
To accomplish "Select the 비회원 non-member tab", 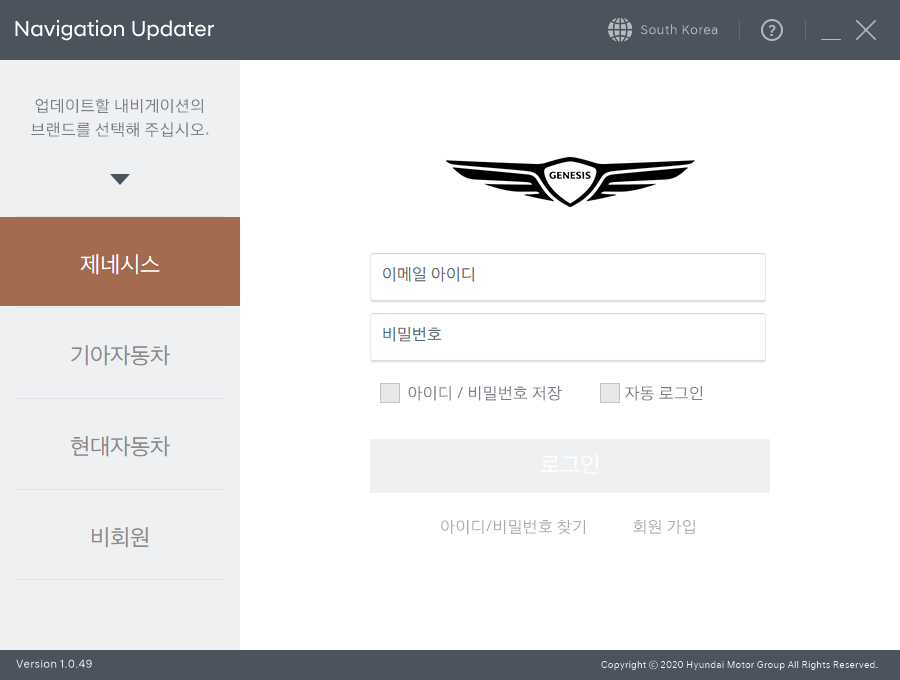I will (120, 535).
